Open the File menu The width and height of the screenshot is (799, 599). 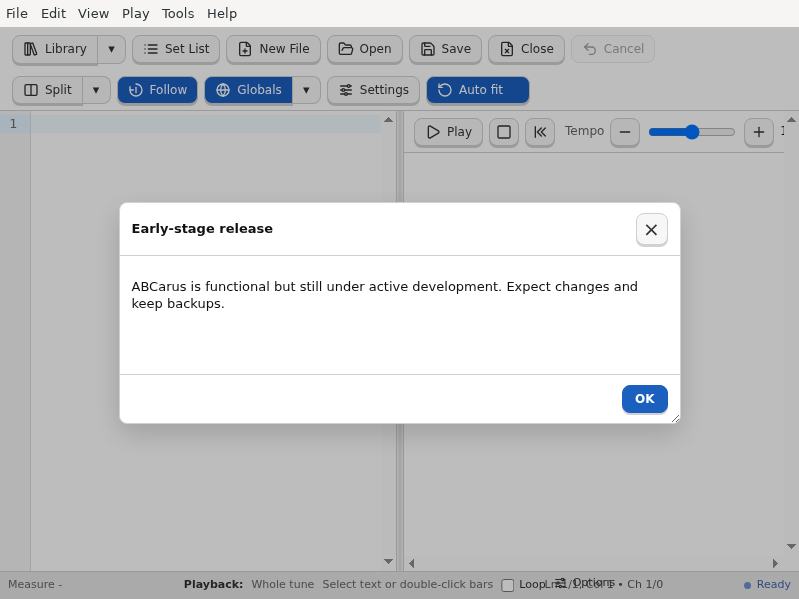point(17,13)
